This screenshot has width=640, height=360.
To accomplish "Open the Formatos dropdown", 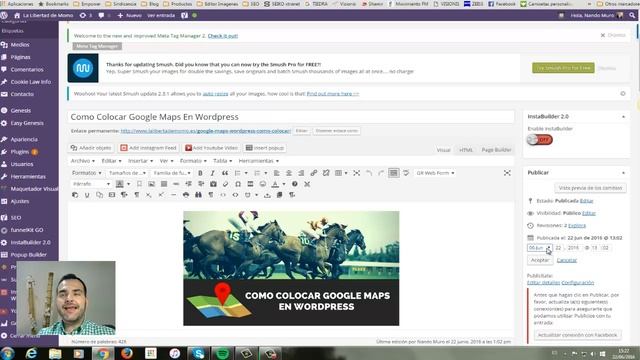I will tap(87, 173).
